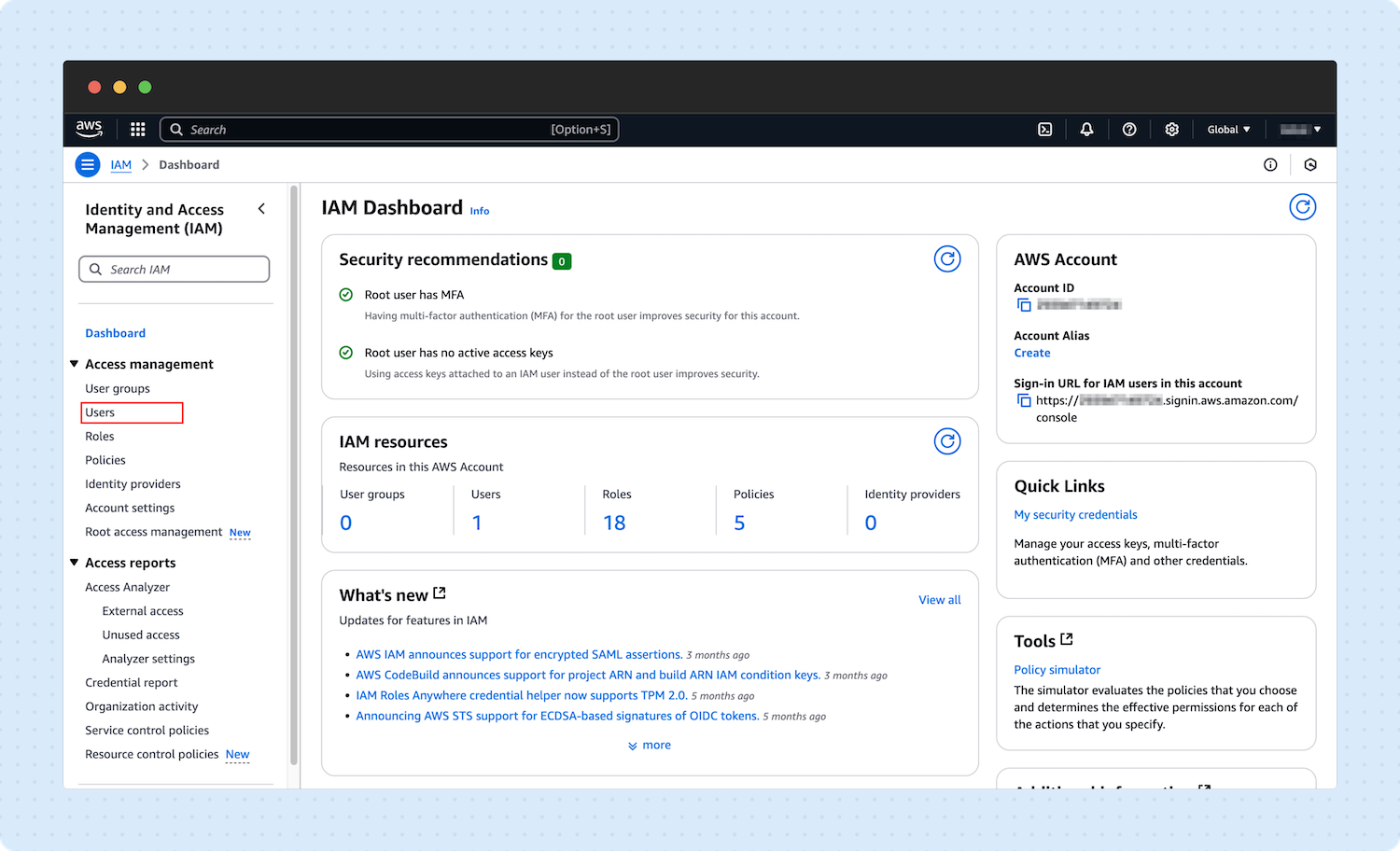Click the User groups count 0

tap(346, 523)
